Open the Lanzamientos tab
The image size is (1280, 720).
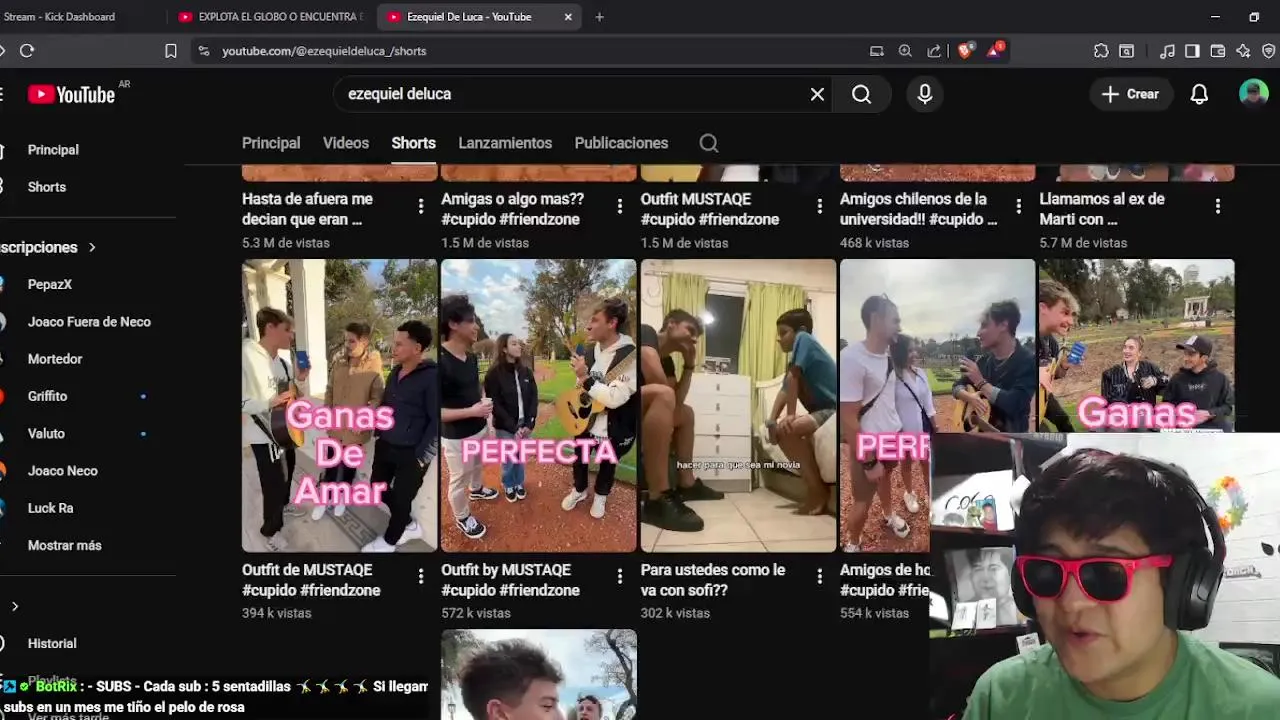(505, 143)
